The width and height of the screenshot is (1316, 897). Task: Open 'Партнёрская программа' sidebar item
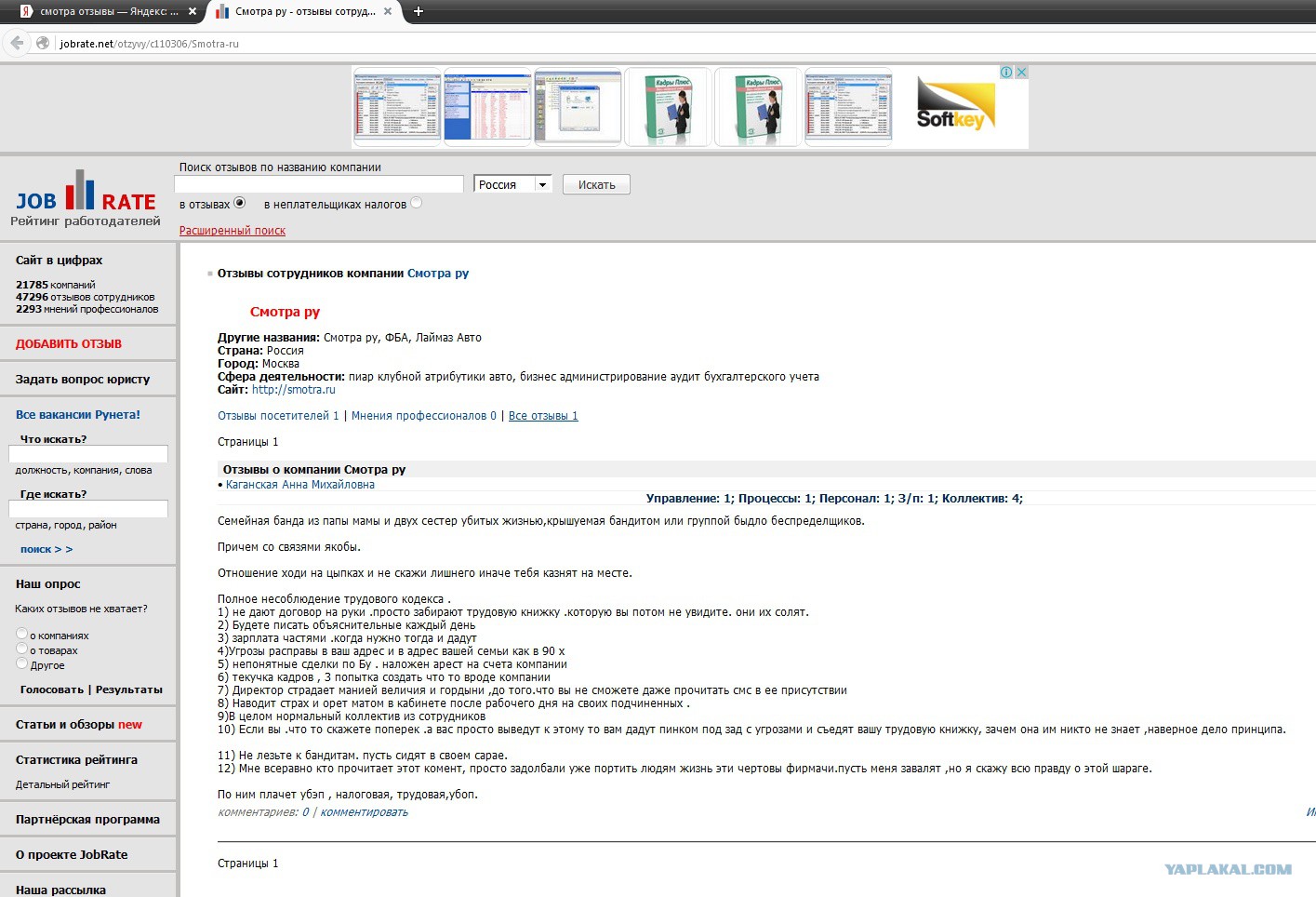(87, 820)
